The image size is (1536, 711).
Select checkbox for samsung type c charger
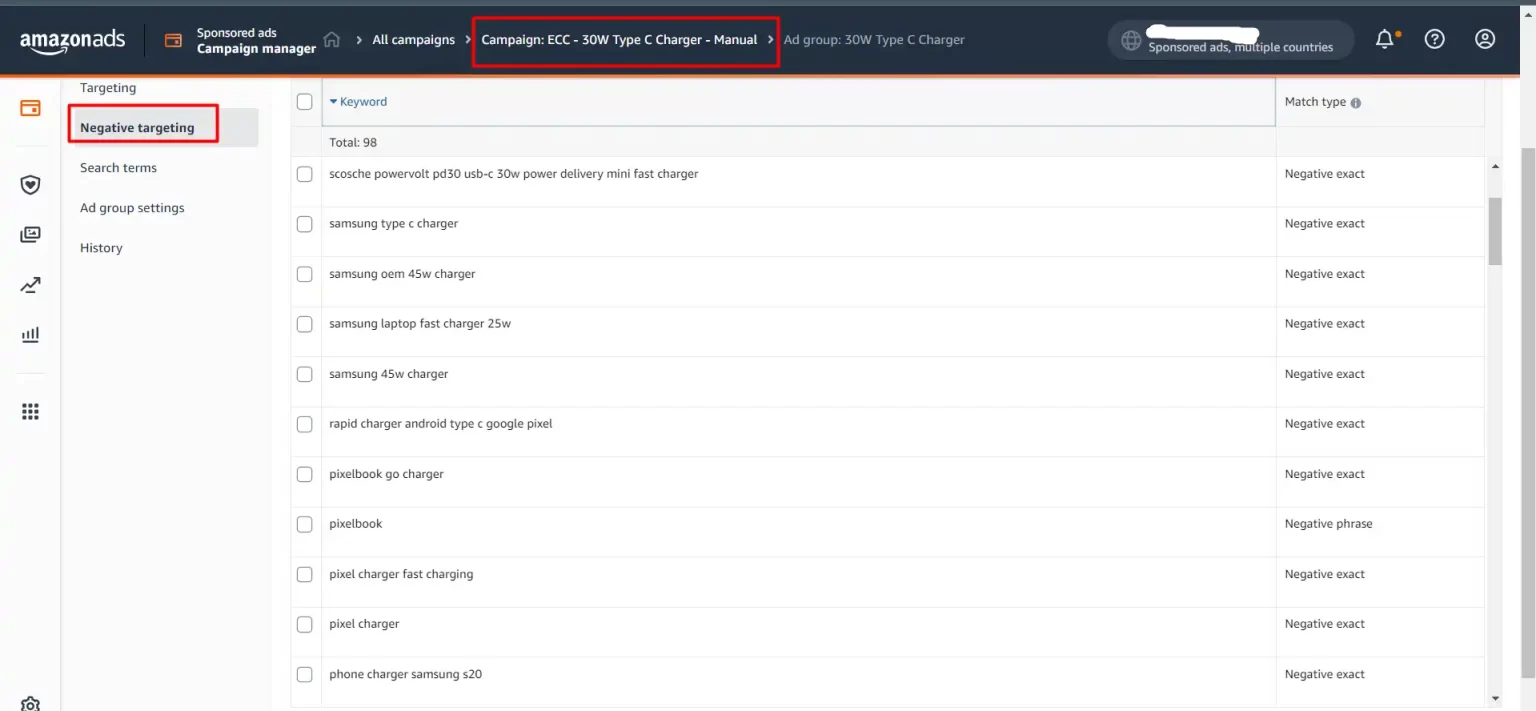(305, 224)
